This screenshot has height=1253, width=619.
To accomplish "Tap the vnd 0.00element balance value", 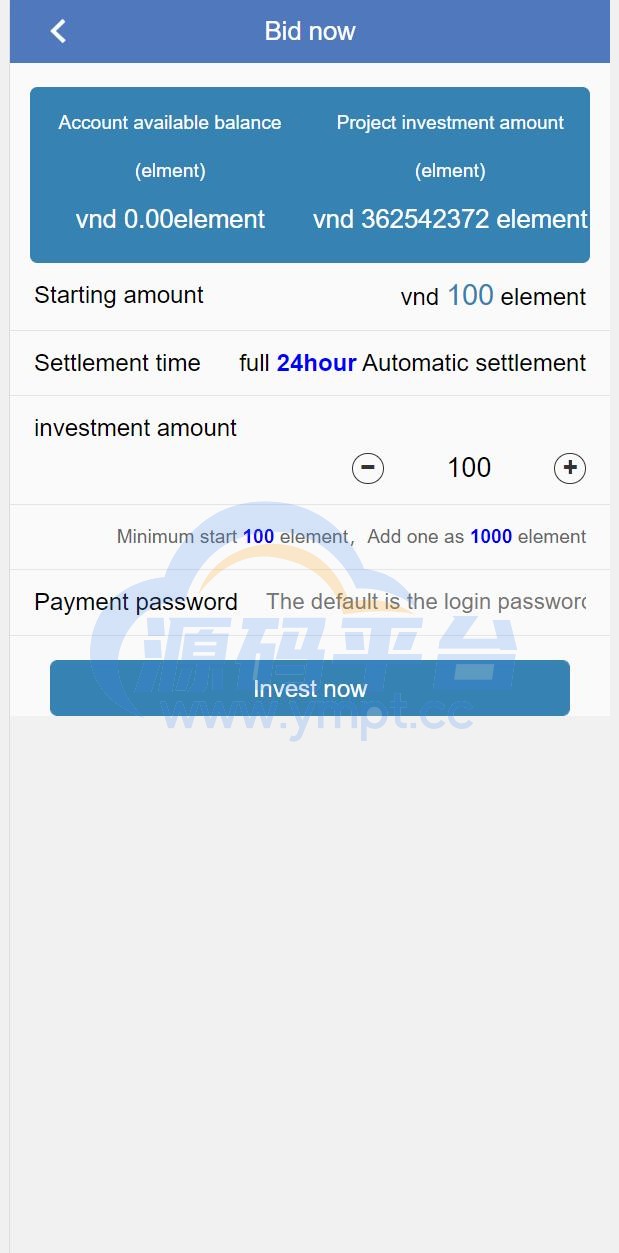I will pyautogui.click(x=170, y=219).
